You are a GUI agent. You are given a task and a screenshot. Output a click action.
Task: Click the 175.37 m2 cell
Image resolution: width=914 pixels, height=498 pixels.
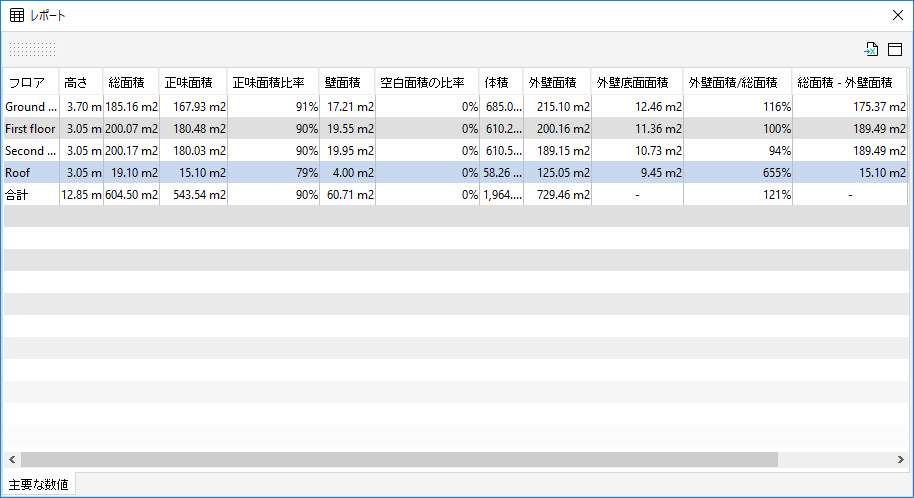point(850,107)
